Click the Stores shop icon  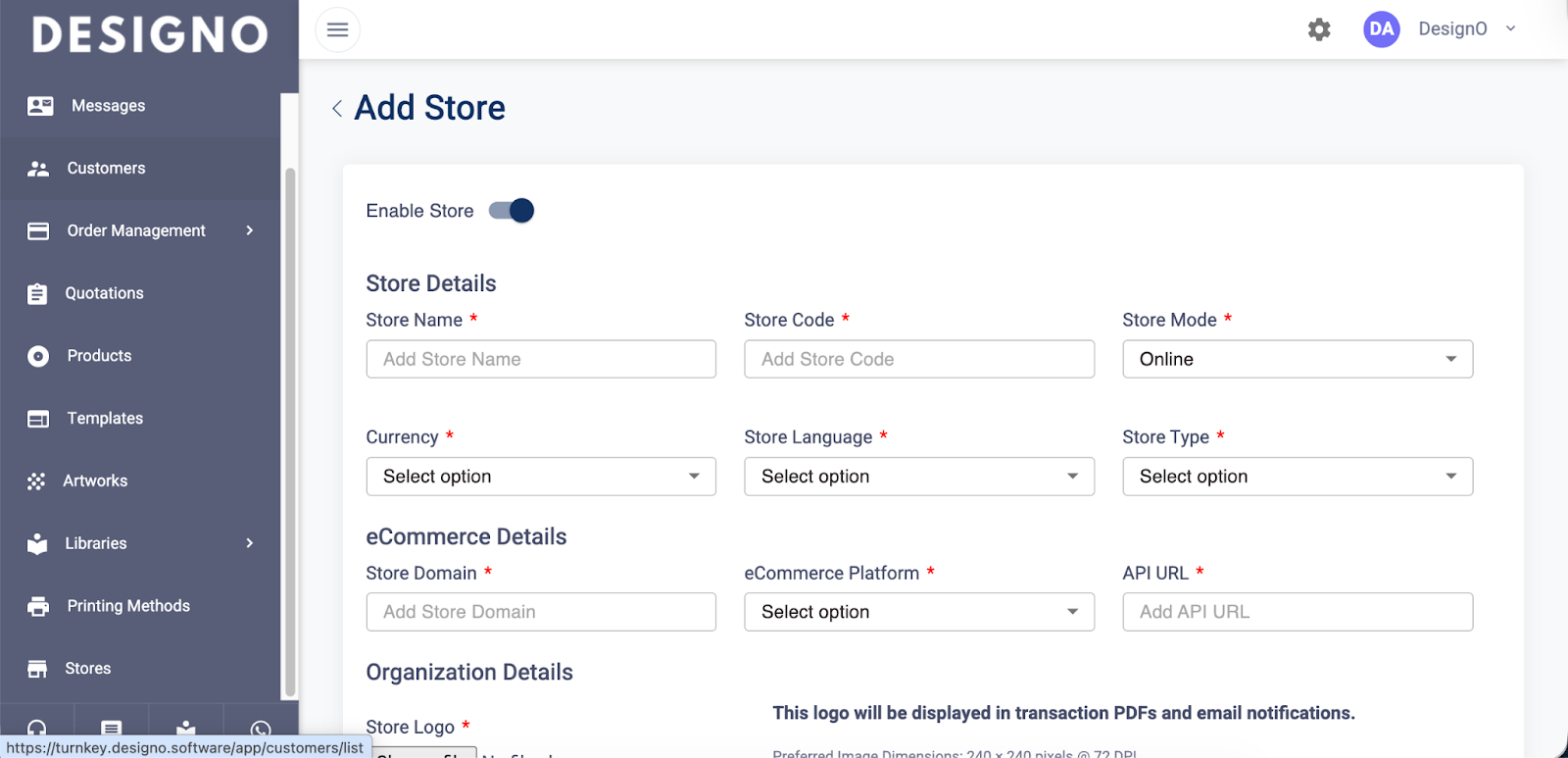[37, 669]
